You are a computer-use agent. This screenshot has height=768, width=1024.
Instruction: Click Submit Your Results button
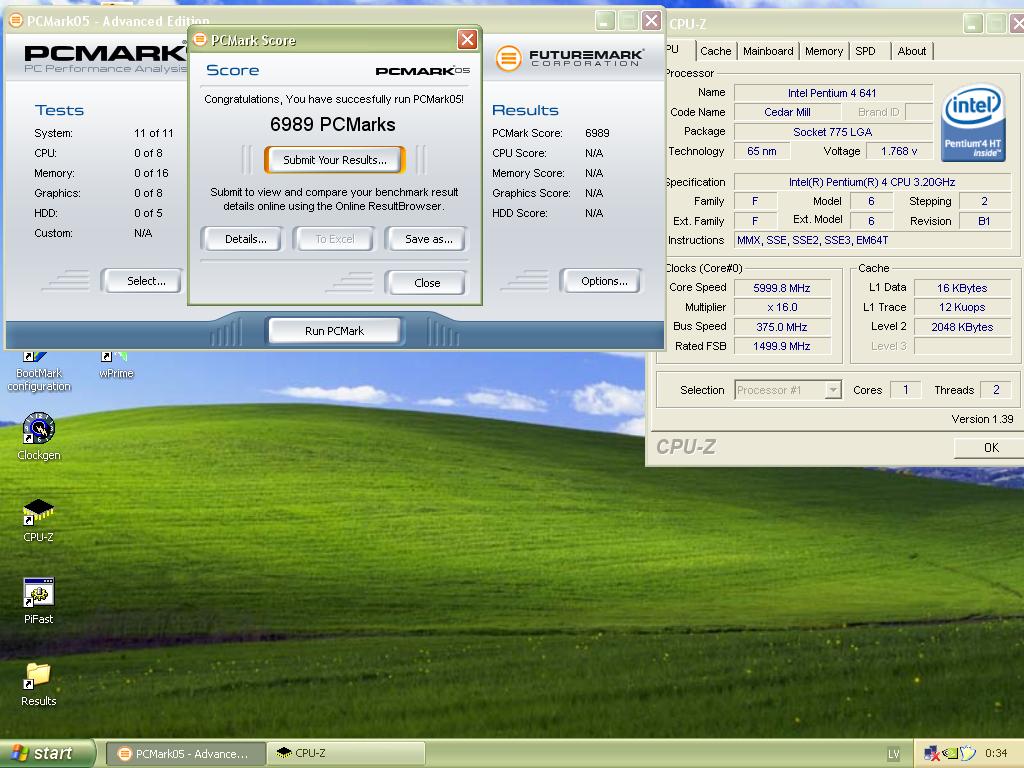pyautogui.click(x=334, y=160)
